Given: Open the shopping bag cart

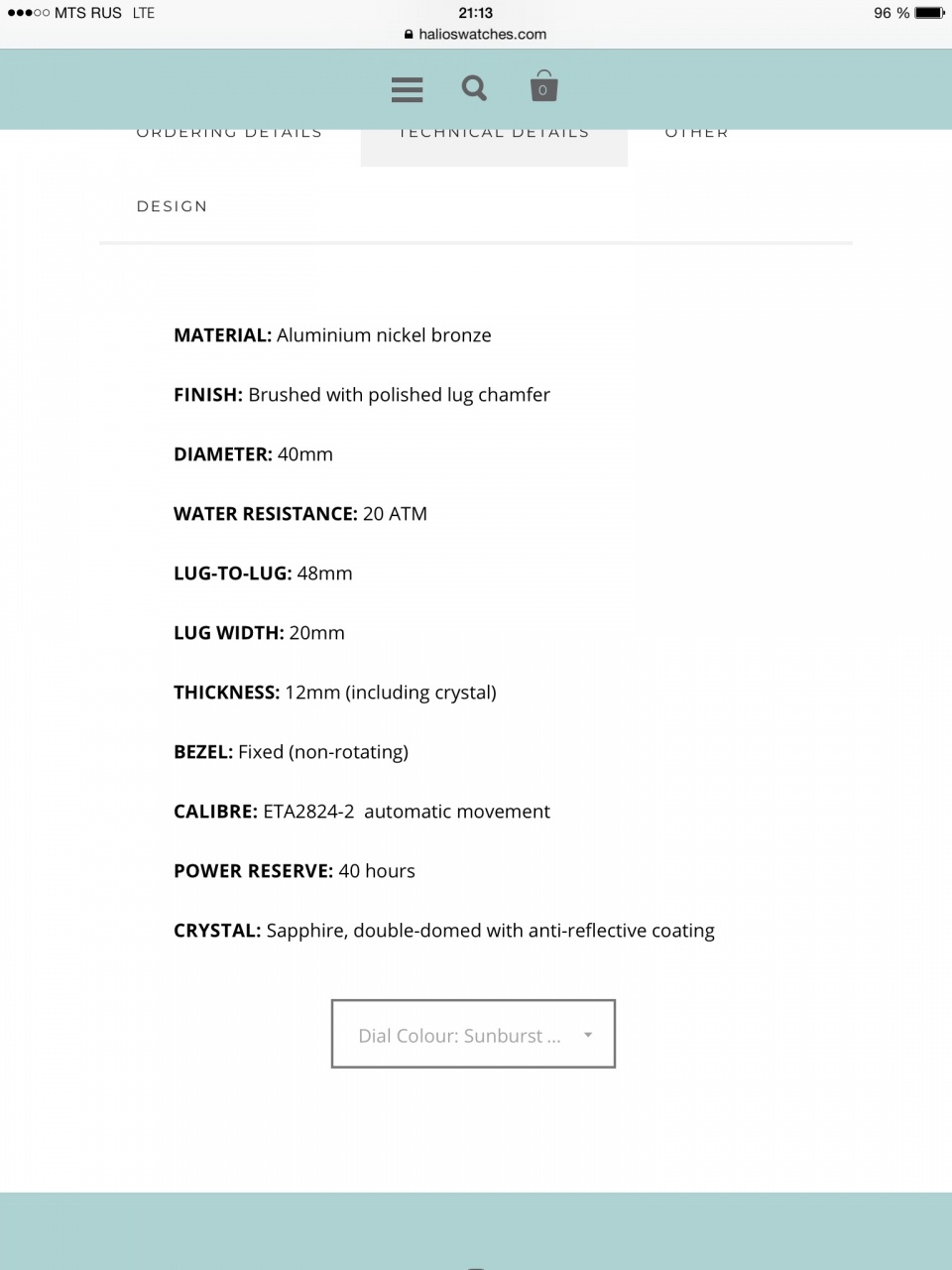Looking at the screenshot, I should [543, 87].
